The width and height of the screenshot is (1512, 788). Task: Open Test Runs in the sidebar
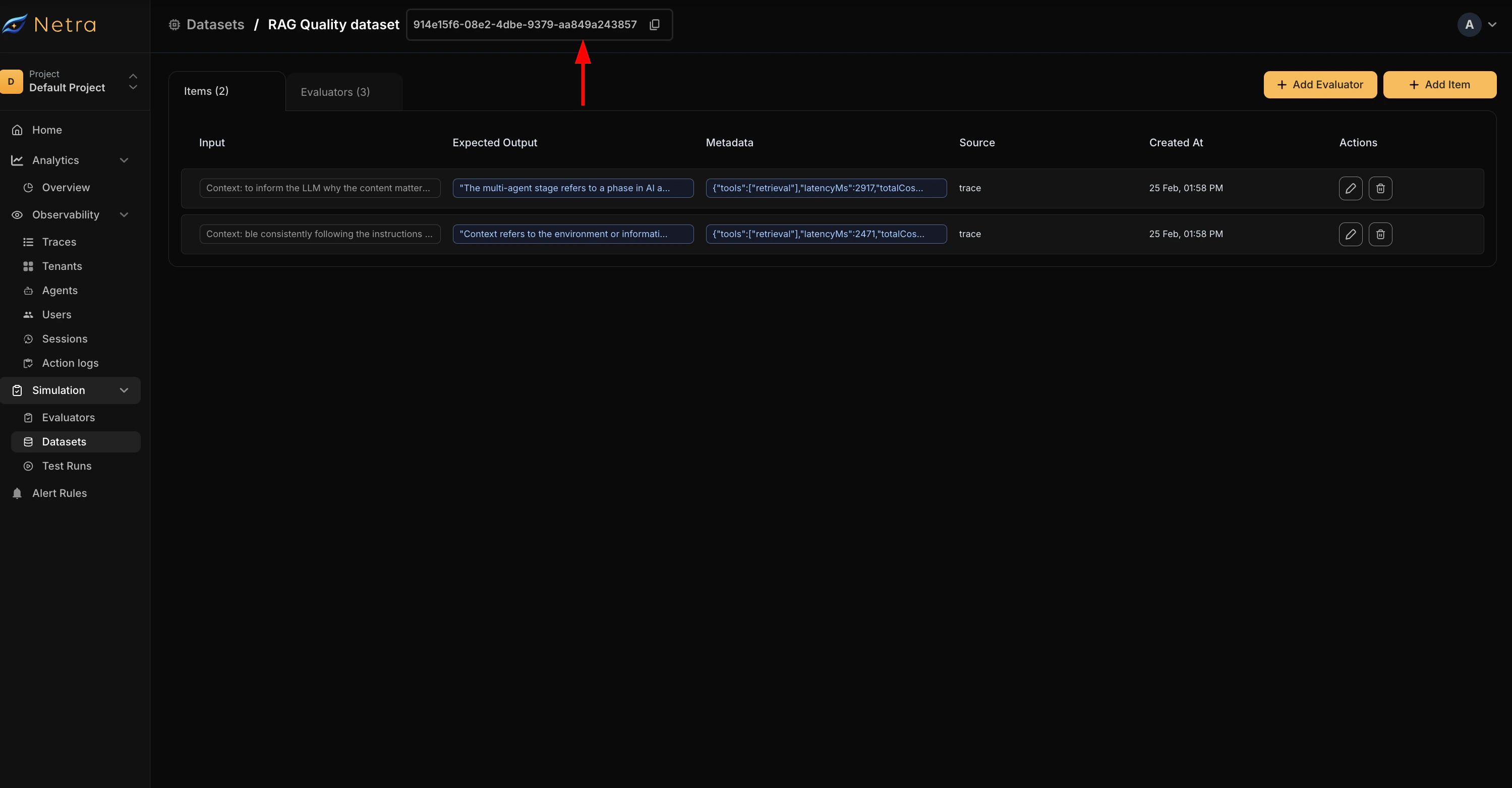67,466
